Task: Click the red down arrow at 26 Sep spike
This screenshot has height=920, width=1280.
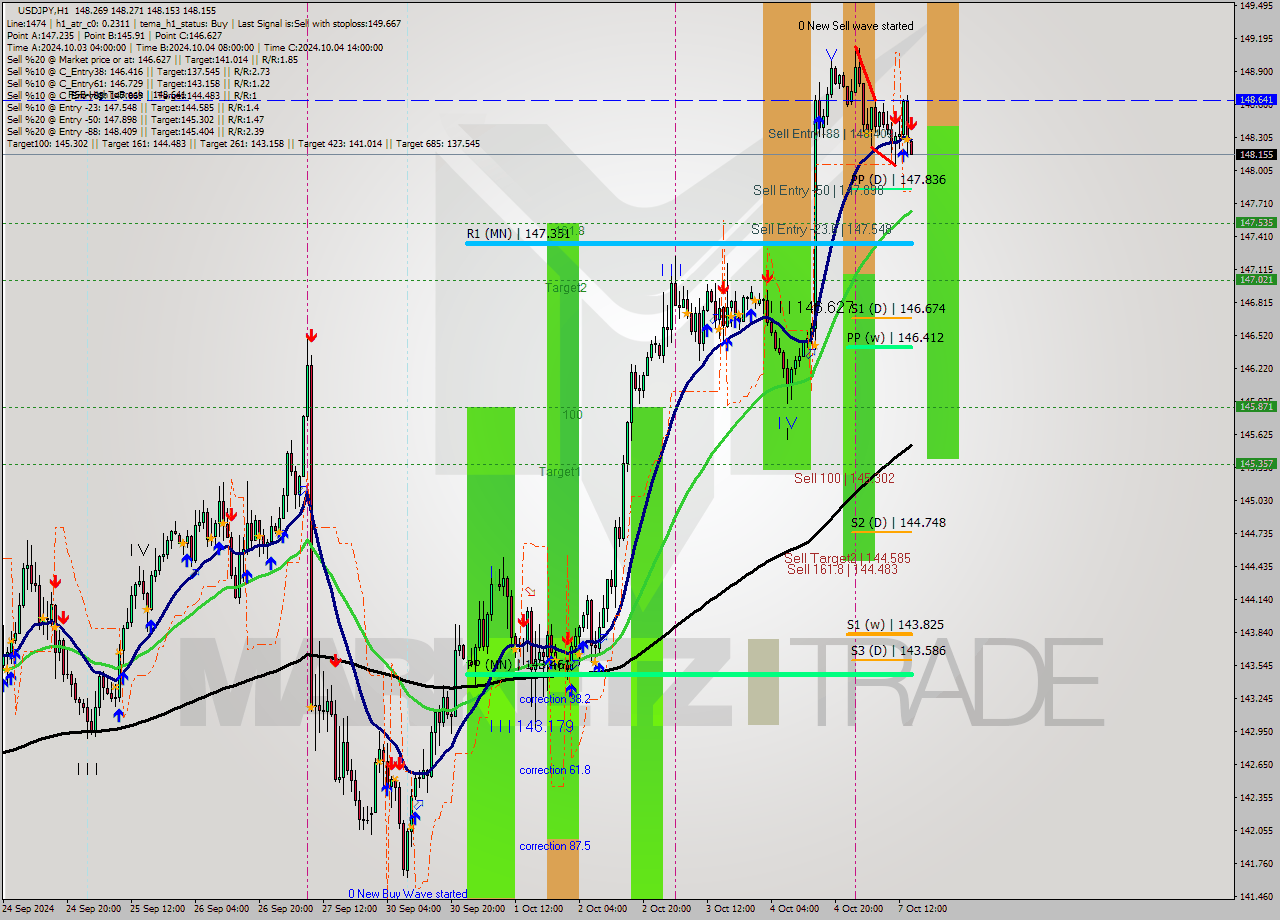Action: point(311,336)
